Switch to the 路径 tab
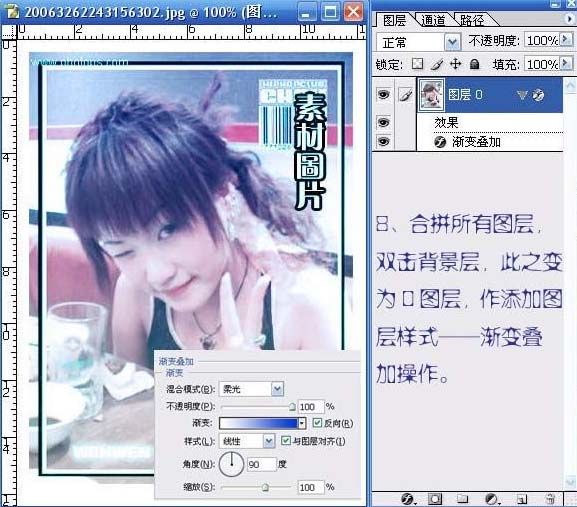Screen dimensions: 577x507 tap(472, 20)
